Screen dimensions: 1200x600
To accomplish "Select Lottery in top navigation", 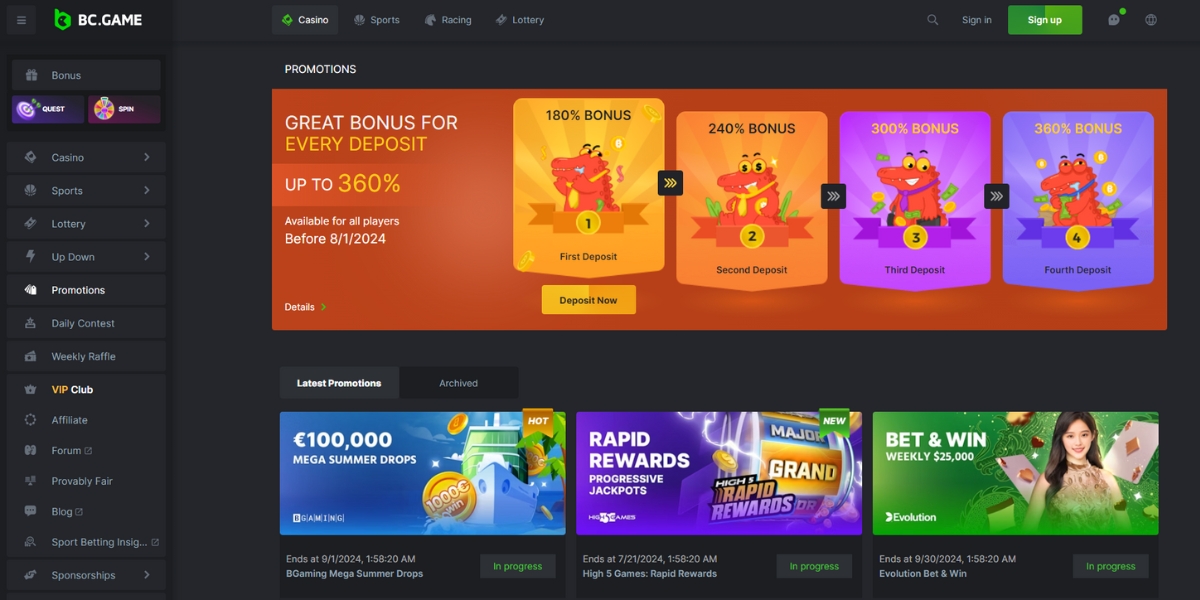I will coord(519,20).
